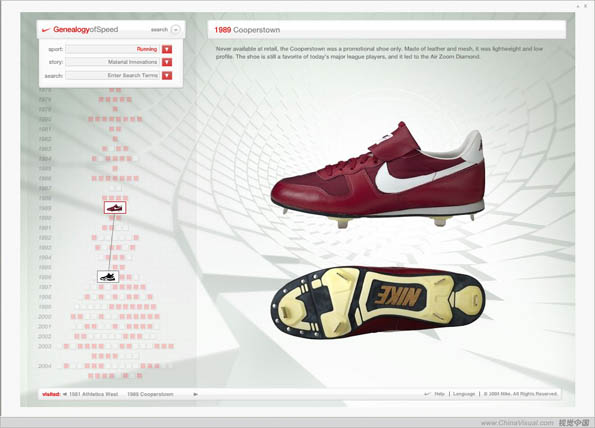Select the first red marker in the 2000 row
This screenshot has width=595, height=428.
[73, 316]
